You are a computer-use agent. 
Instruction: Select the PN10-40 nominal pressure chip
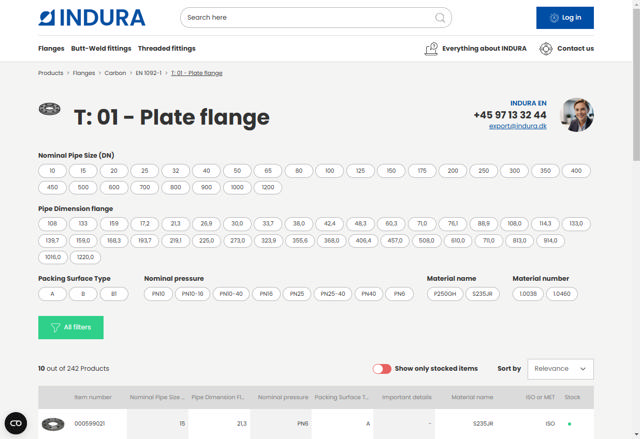pos(231,294)
